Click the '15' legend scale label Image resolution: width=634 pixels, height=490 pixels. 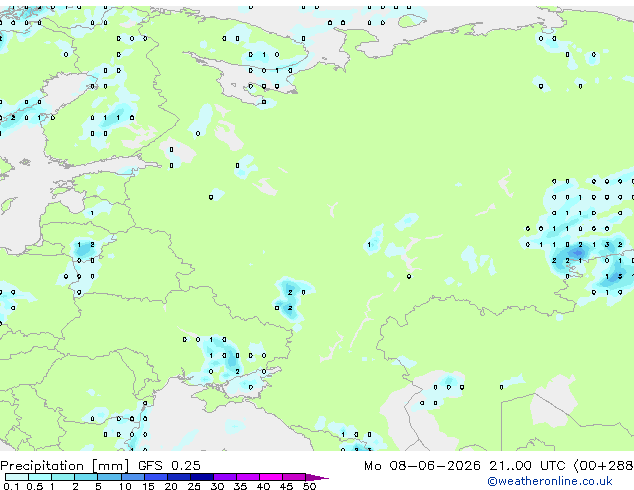tap(148, 486)
